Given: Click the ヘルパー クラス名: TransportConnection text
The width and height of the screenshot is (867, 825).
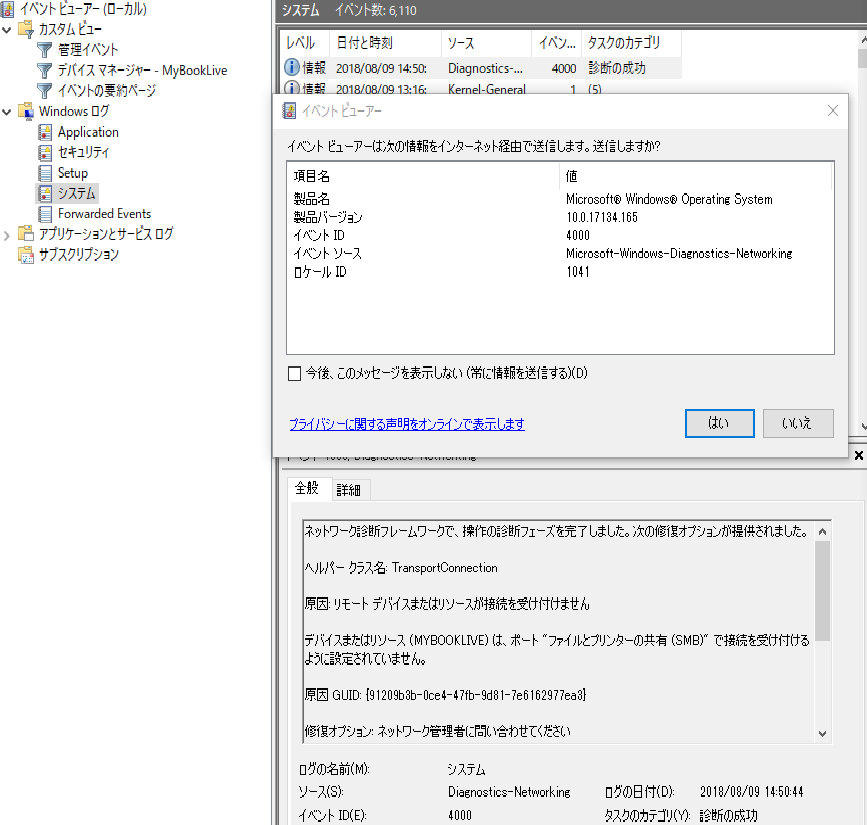Looking at the screenshot, I should pos(401,568).
